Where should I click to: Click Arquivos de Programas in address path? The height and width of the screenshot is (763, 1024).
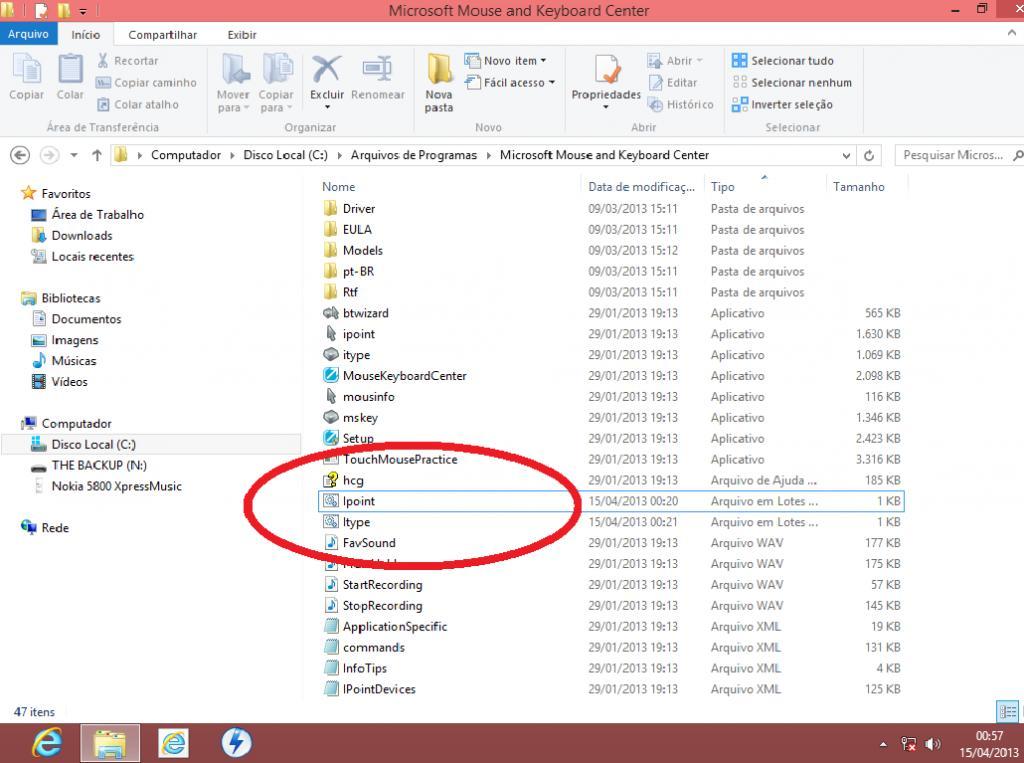coord(414,155)
